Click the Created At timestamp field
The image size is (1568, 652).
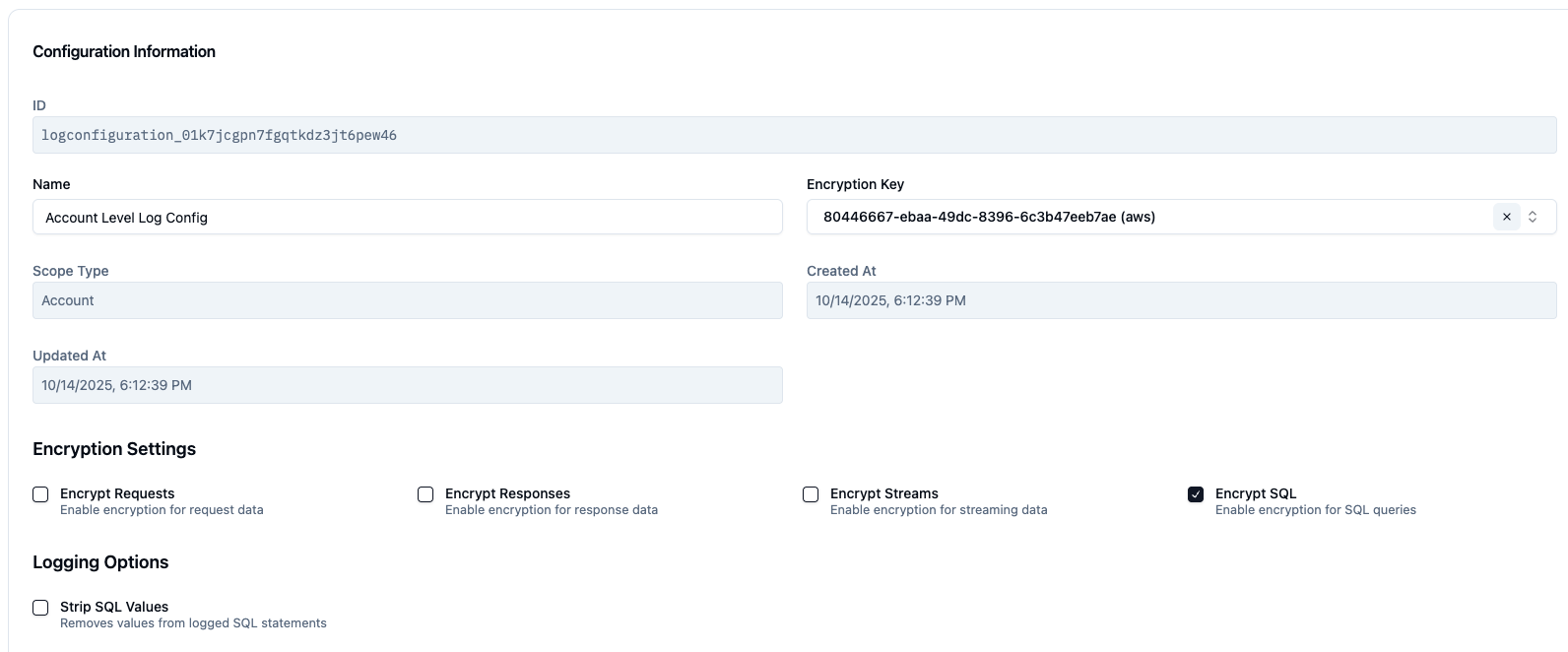[x=1181, y=300]
